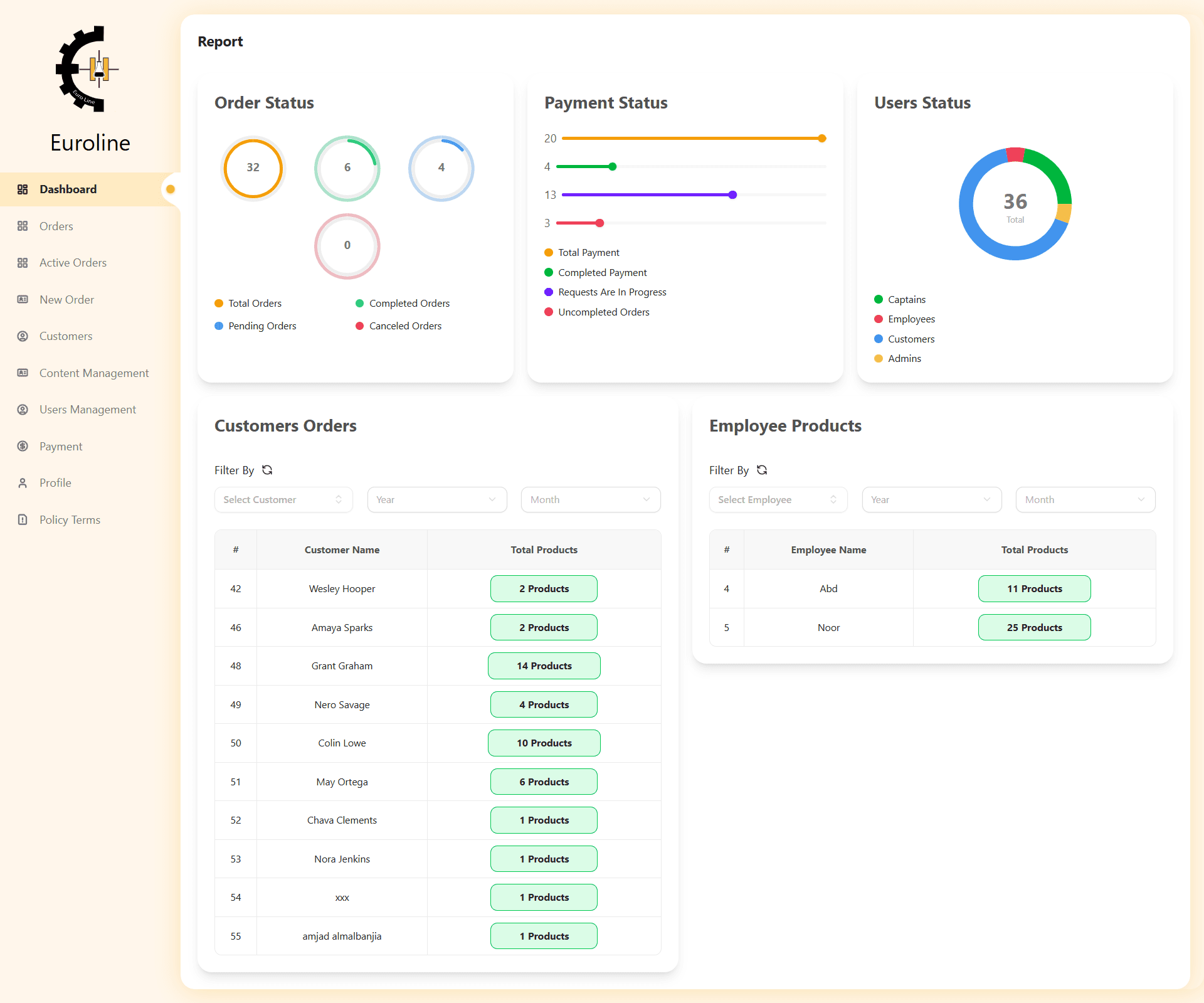Go to Active Orders in the sidebar

73,263
